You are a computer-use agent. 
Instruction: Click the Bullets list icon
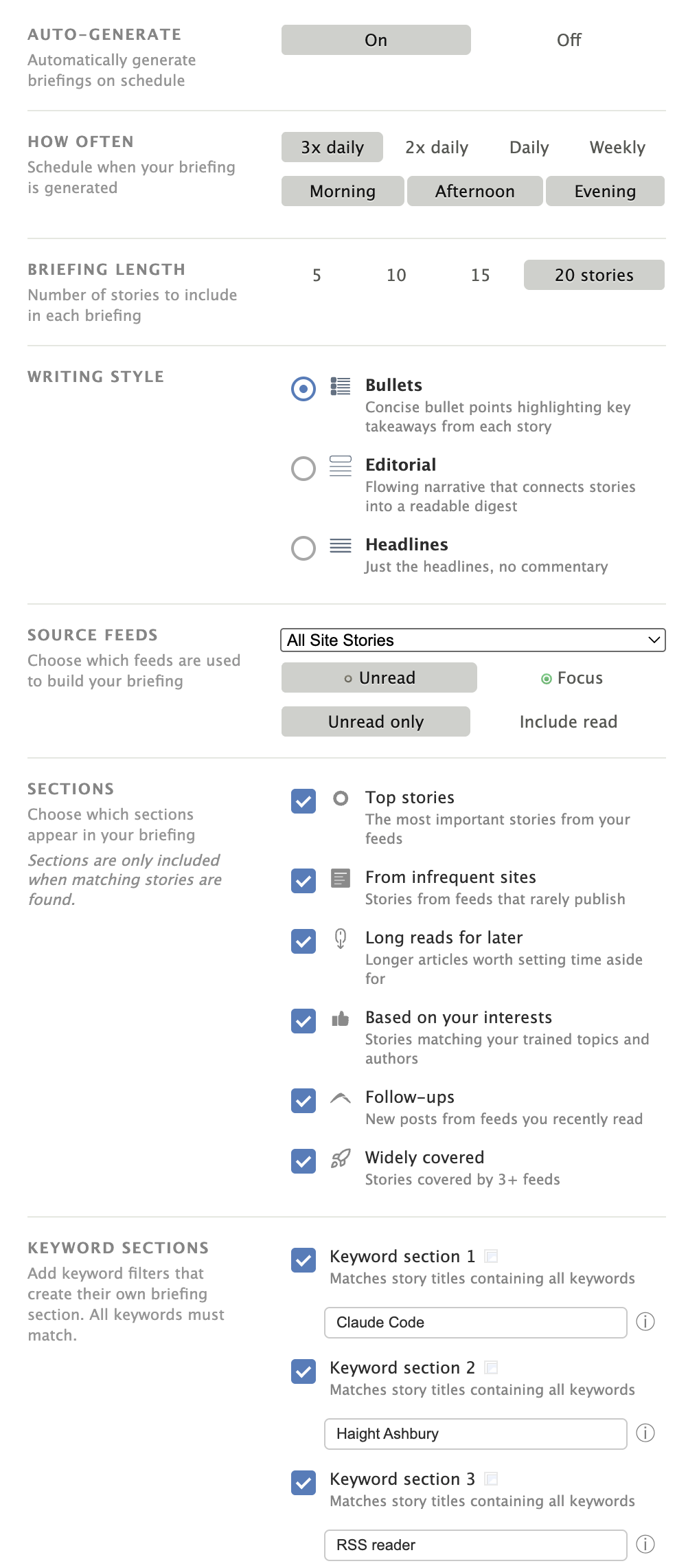341,386
